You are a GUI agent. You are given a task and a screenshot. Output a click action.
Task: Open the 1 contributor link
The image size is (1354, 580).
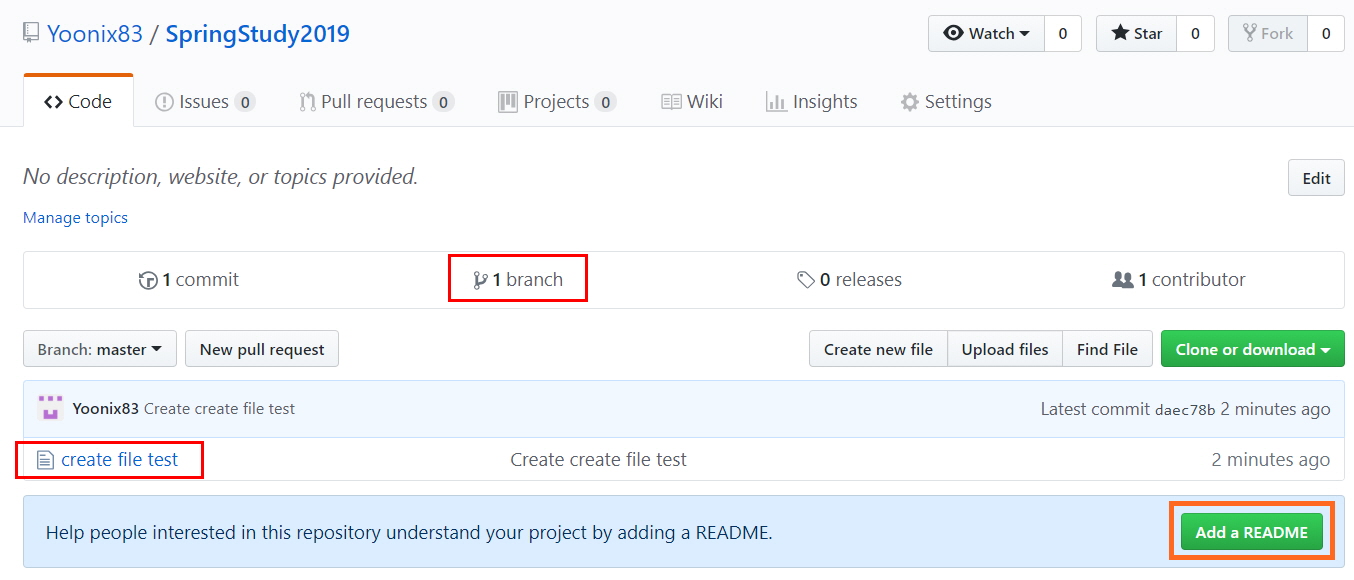[x=1179, y=280]
